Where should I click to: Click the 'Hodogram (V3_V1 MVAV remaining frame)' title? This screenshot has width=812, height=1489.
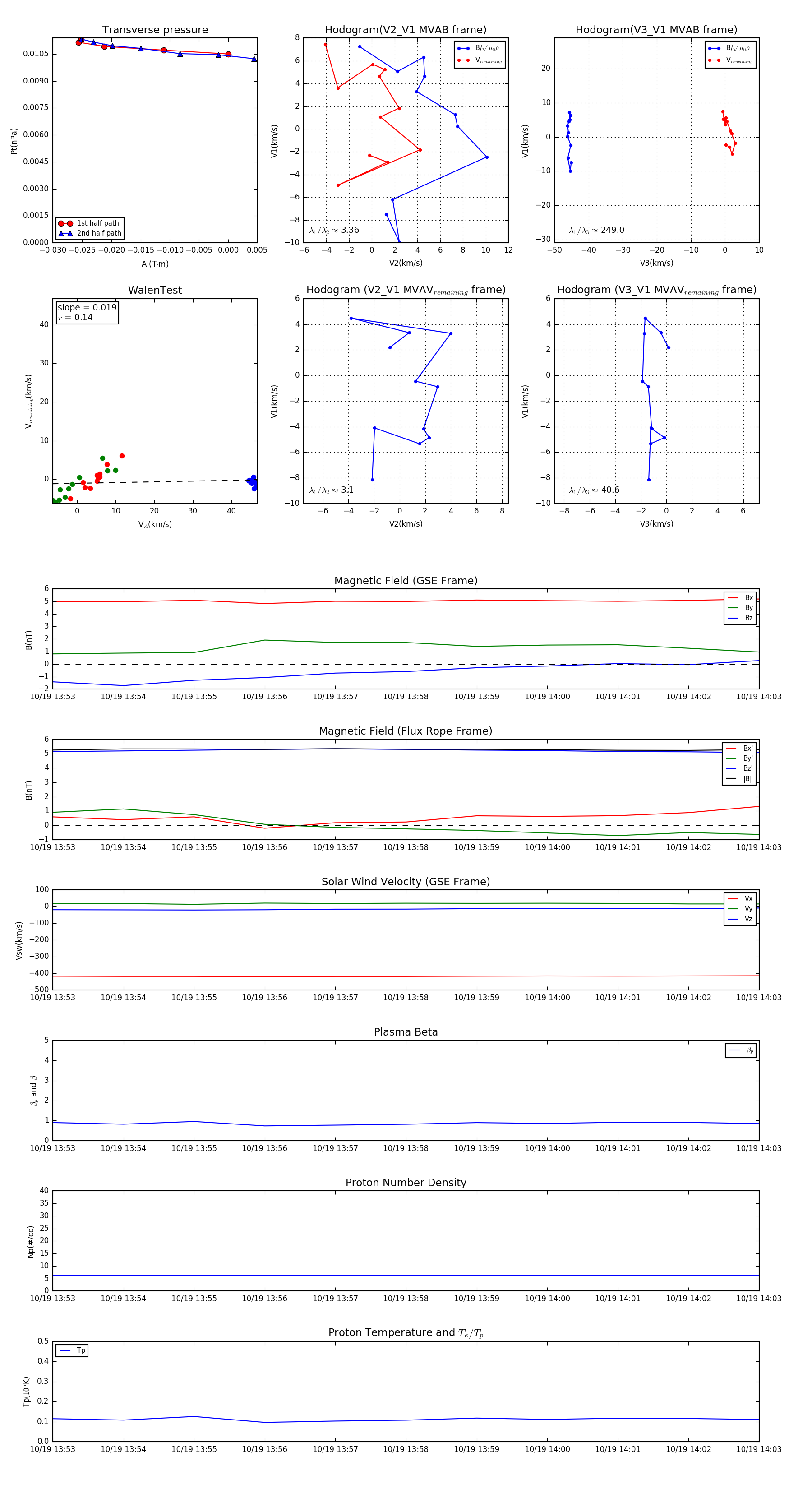(x=656, y=290)
